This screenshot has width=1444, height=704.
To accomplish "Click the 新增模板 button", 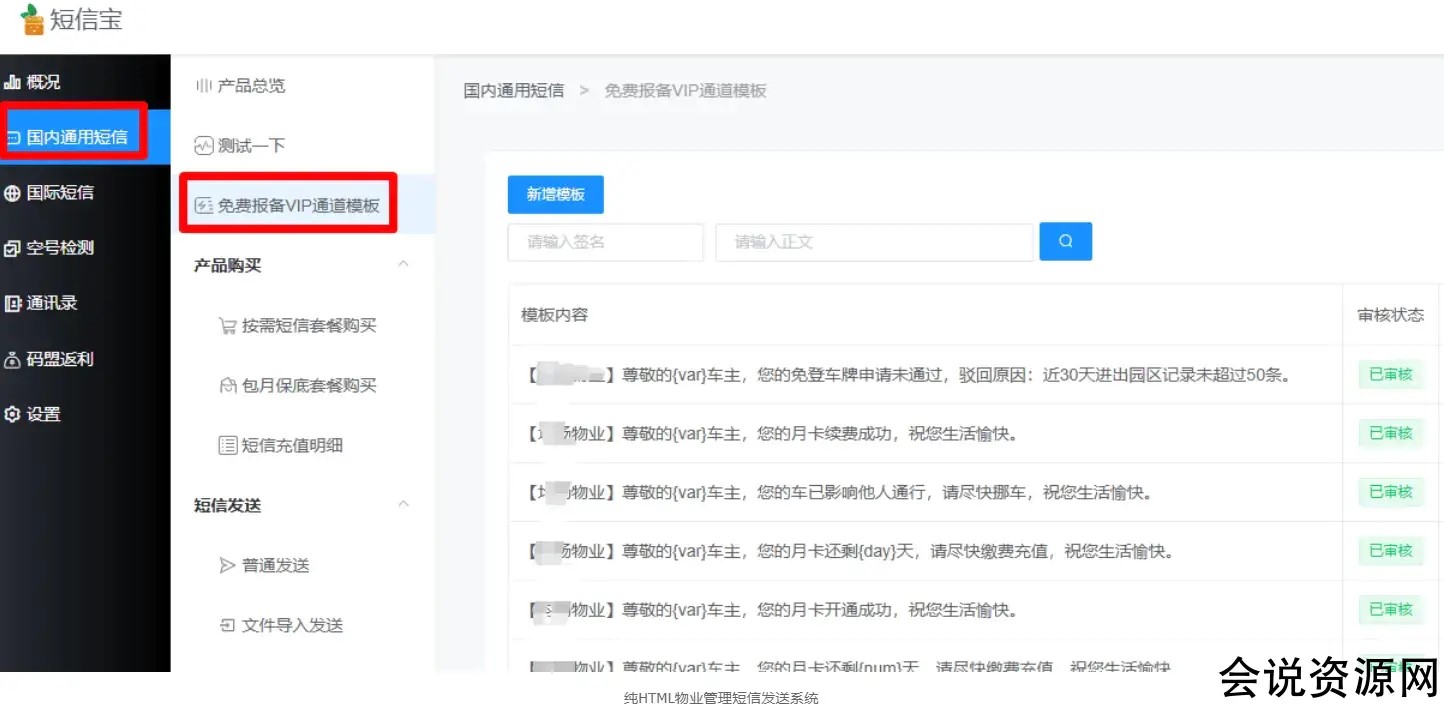I will coord(555,194).
